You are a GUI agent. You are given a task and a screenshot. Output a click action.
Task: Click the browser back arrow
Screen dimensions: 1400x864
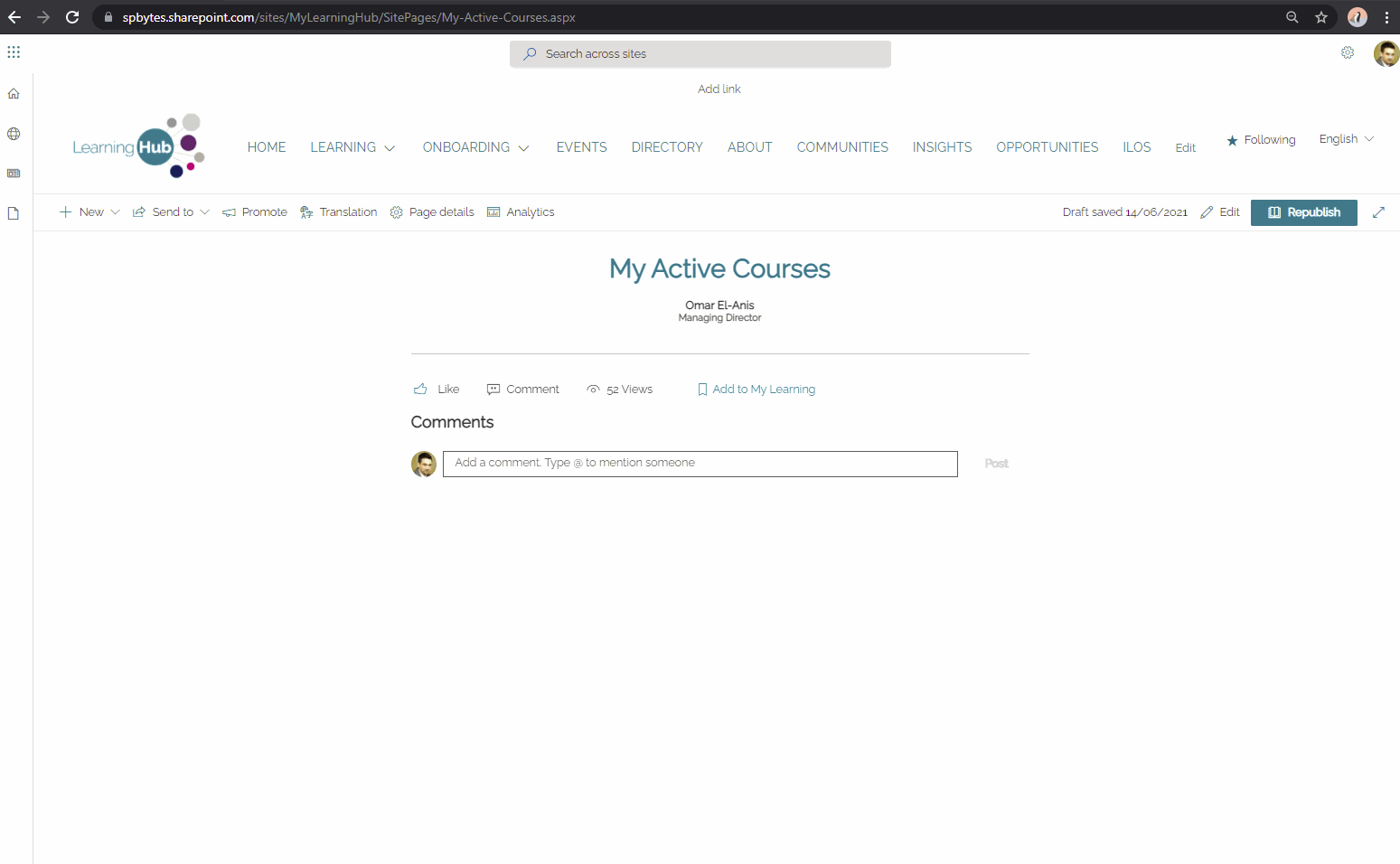pyautogui.click(x=14, y=17)
